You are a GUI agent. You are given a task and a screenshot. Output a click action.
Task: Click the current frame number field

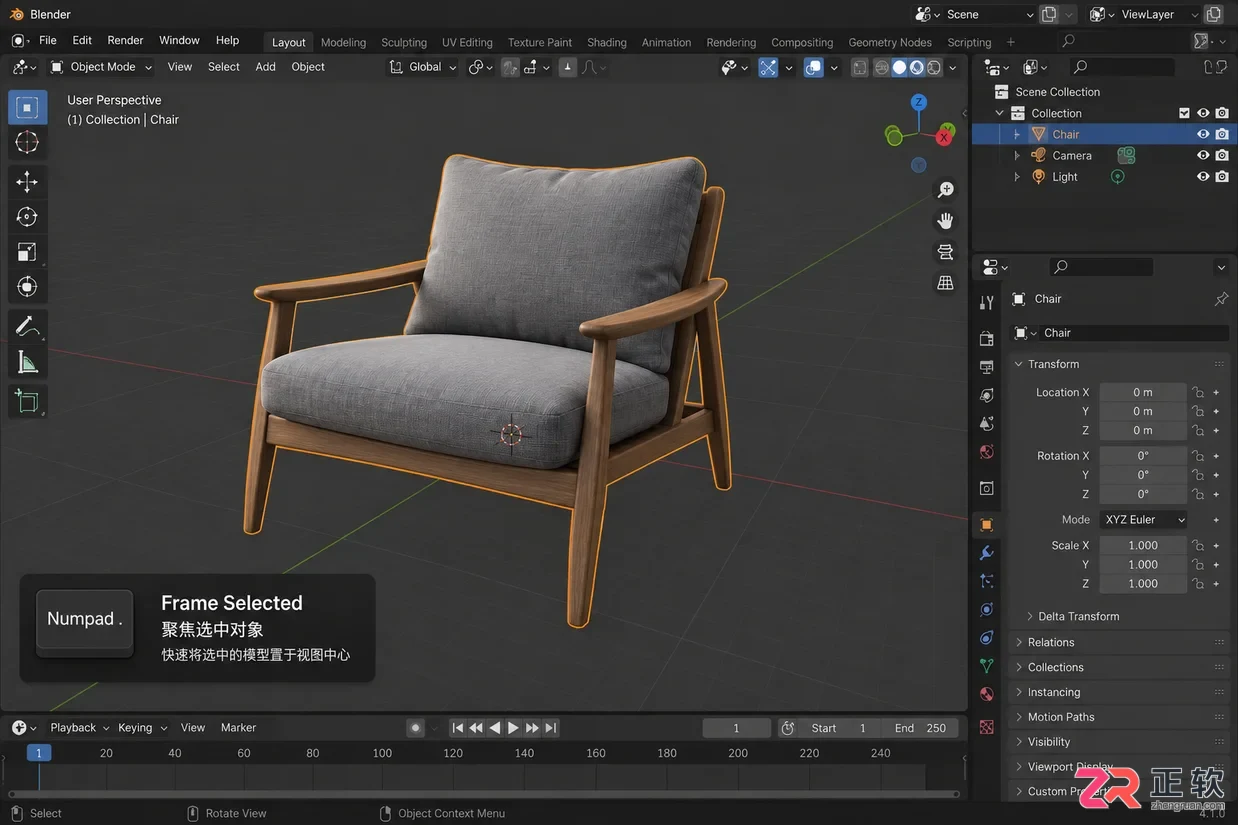click(x=736, y=728)
